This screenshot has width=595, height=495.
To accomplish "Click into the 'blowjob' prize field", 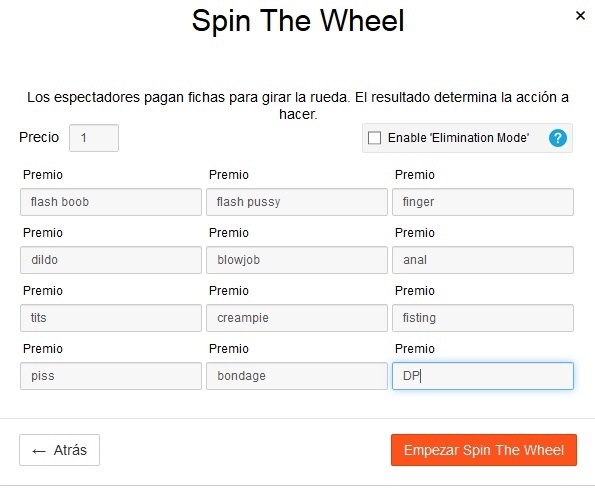I will (x=297, y=260).
